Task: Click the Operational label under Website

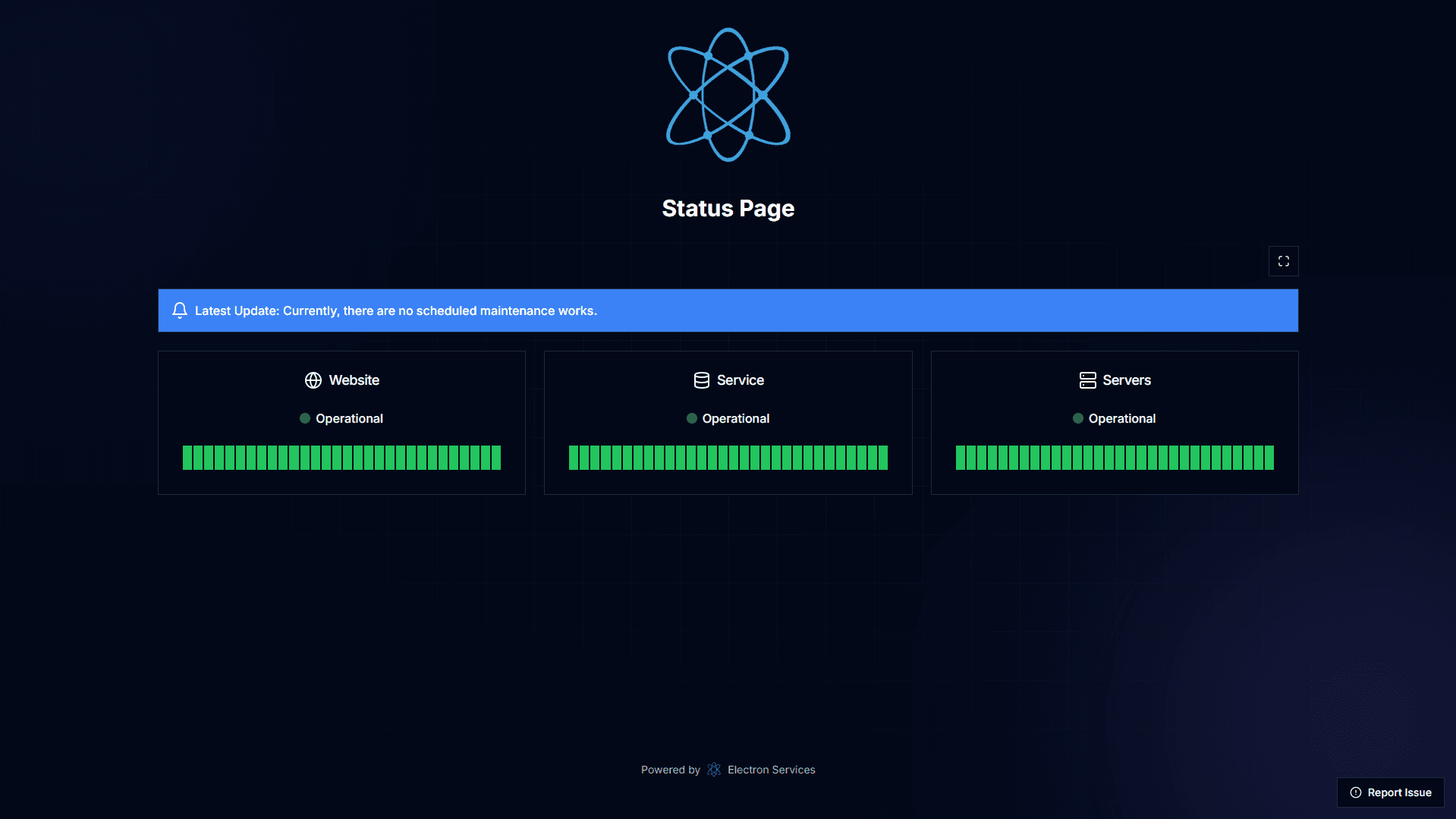Action: click(x=349, y=418)
